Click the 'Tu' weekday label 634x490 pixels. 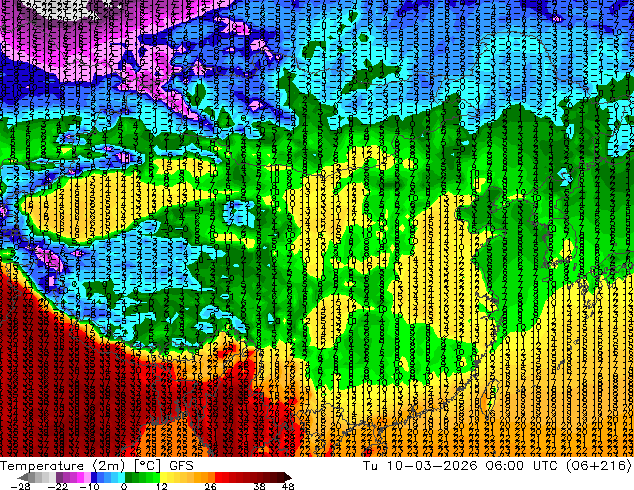click(x=370, y=466)
